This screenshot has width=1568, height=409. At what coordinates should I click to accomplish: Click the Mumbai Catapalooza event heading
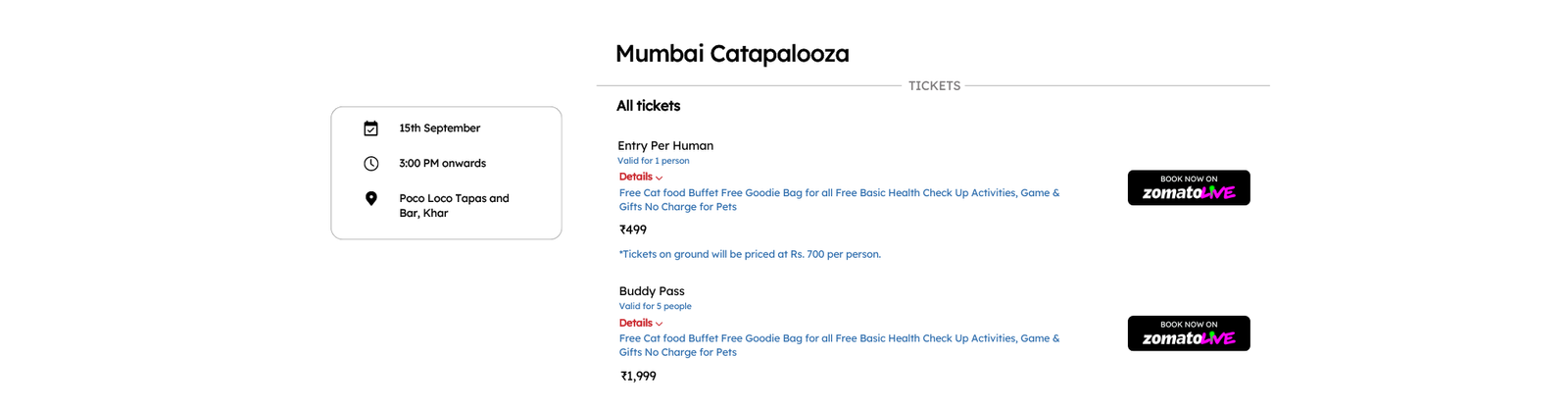pyautogui.click(x=732, y=54)
